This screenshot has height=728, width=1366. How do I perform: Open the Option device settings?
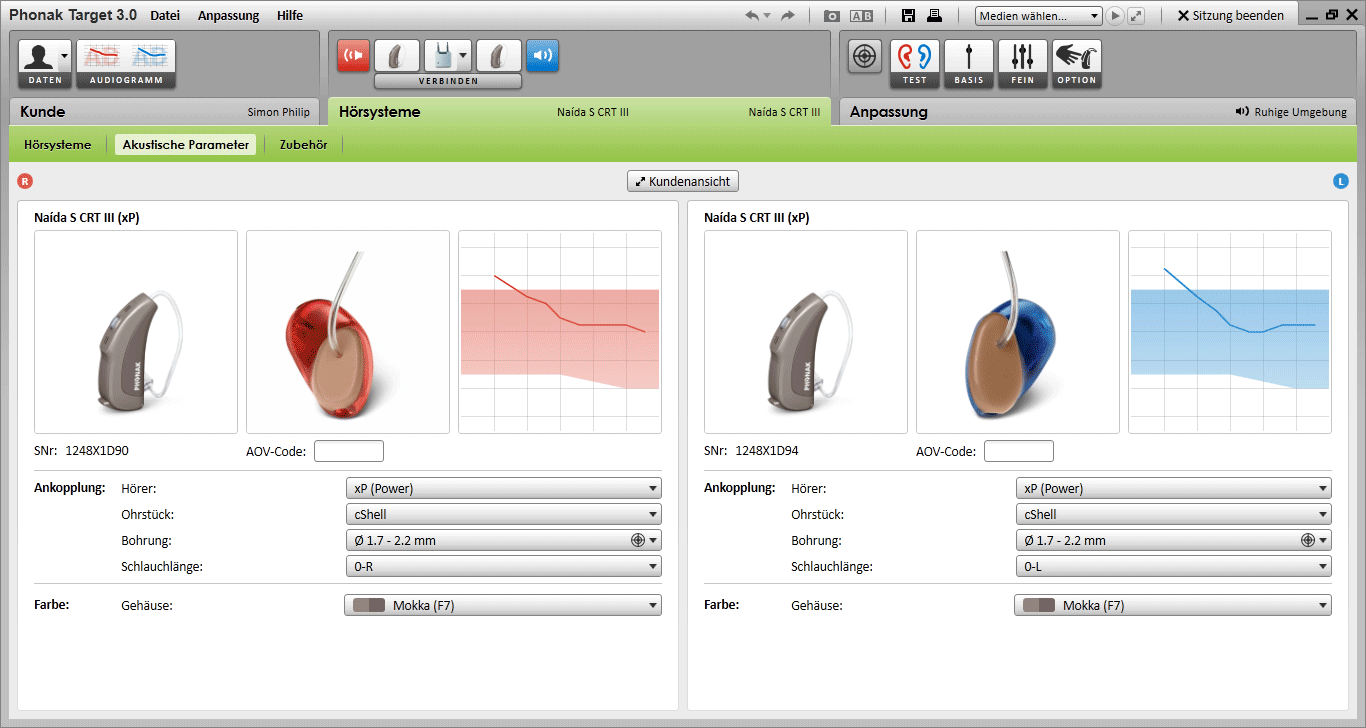pos(1077,64)
